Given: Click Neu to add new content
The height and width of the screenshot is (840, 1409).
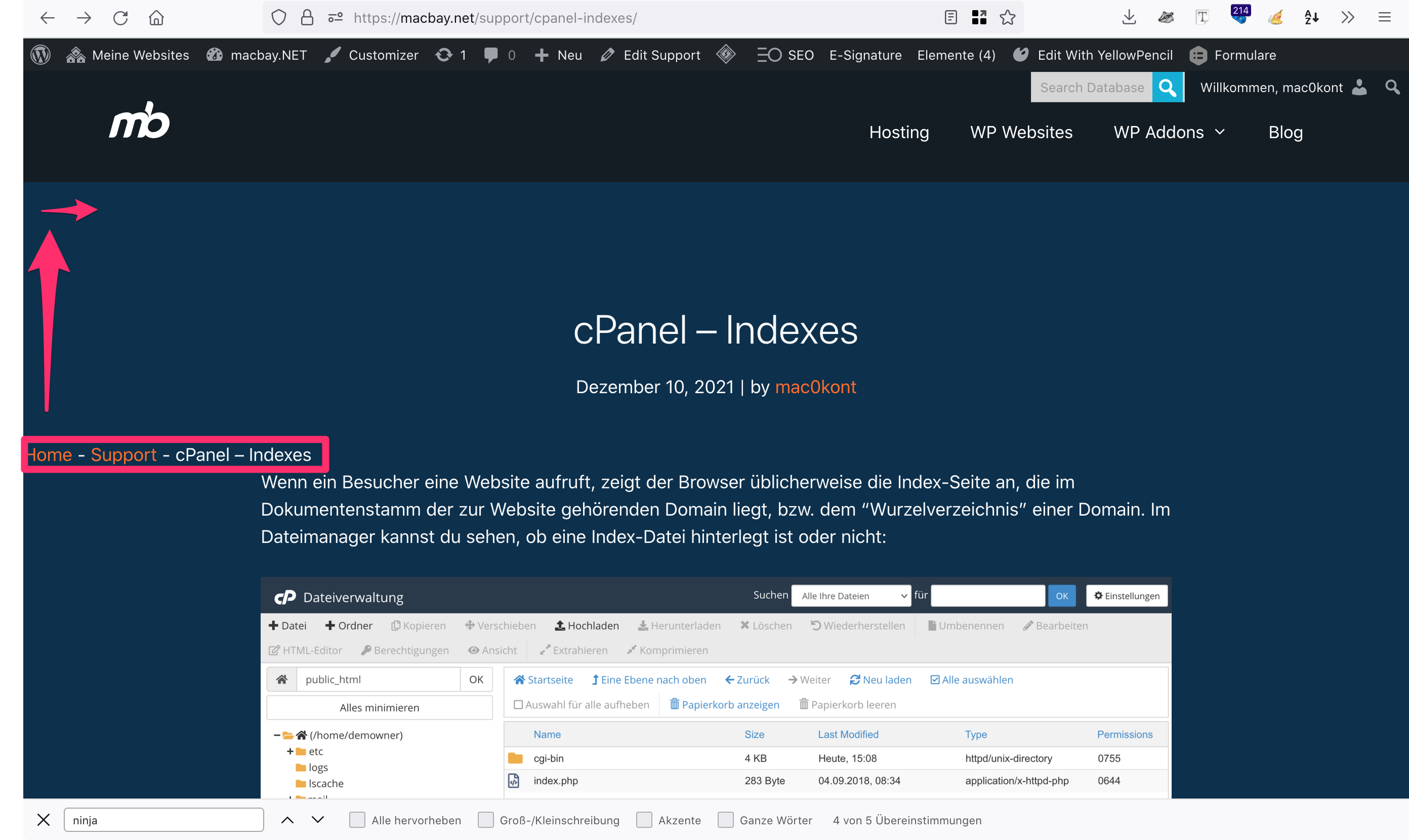Looking at the screenshot, I should 558,55.
